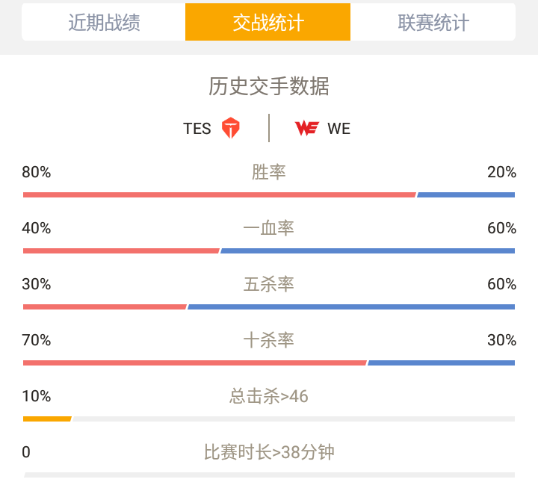Click the 比赛时长>38分钟 label
Image resolution: width=538 pixels, height=500 pixels.
tap(269, 452)
